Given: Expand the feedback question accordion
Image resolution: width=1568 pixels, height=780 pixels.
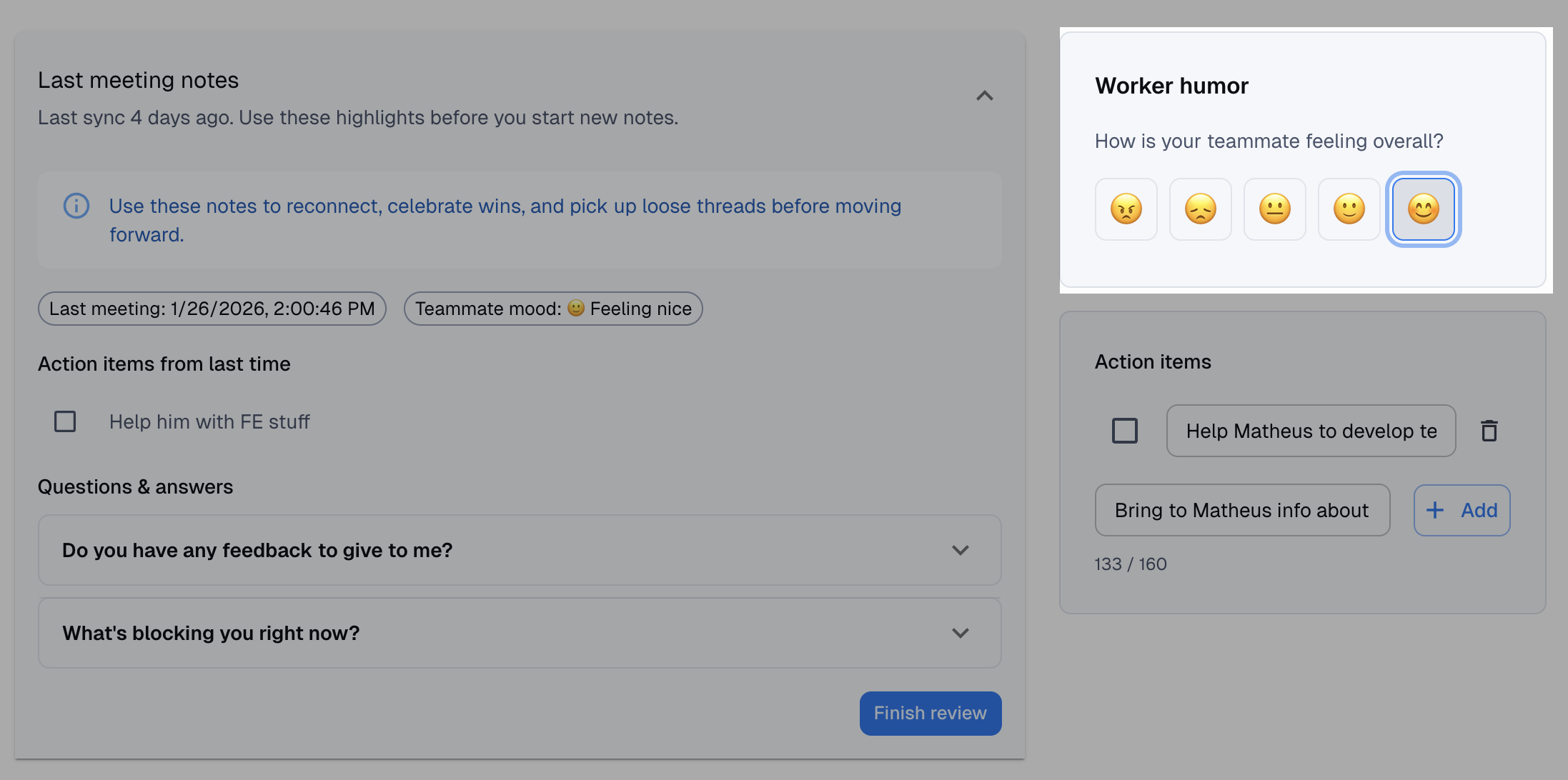Looking at the screenshot, I should [960, 550].
